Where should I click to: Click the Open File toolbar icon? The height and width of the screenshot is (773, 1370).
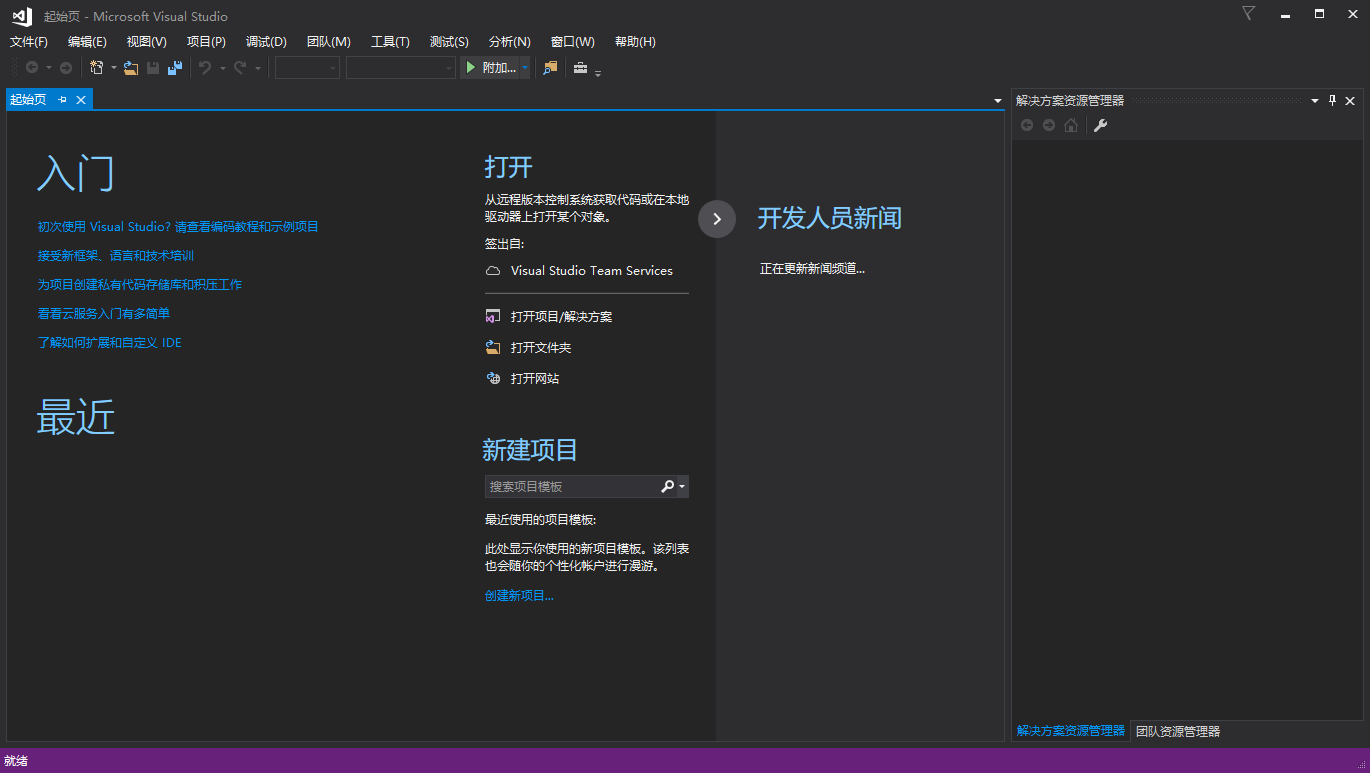[131, 67]
